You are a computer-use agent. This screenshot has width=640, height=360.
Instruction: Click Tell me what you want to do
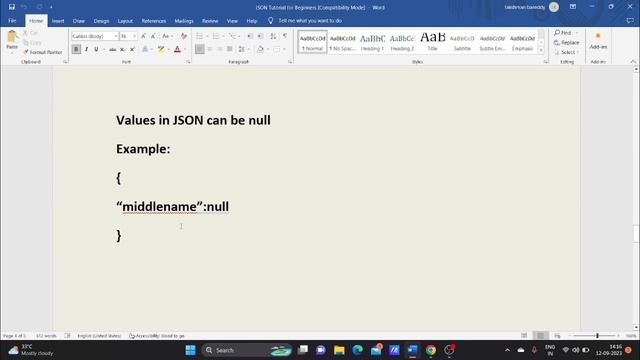(x=310, y=21)
